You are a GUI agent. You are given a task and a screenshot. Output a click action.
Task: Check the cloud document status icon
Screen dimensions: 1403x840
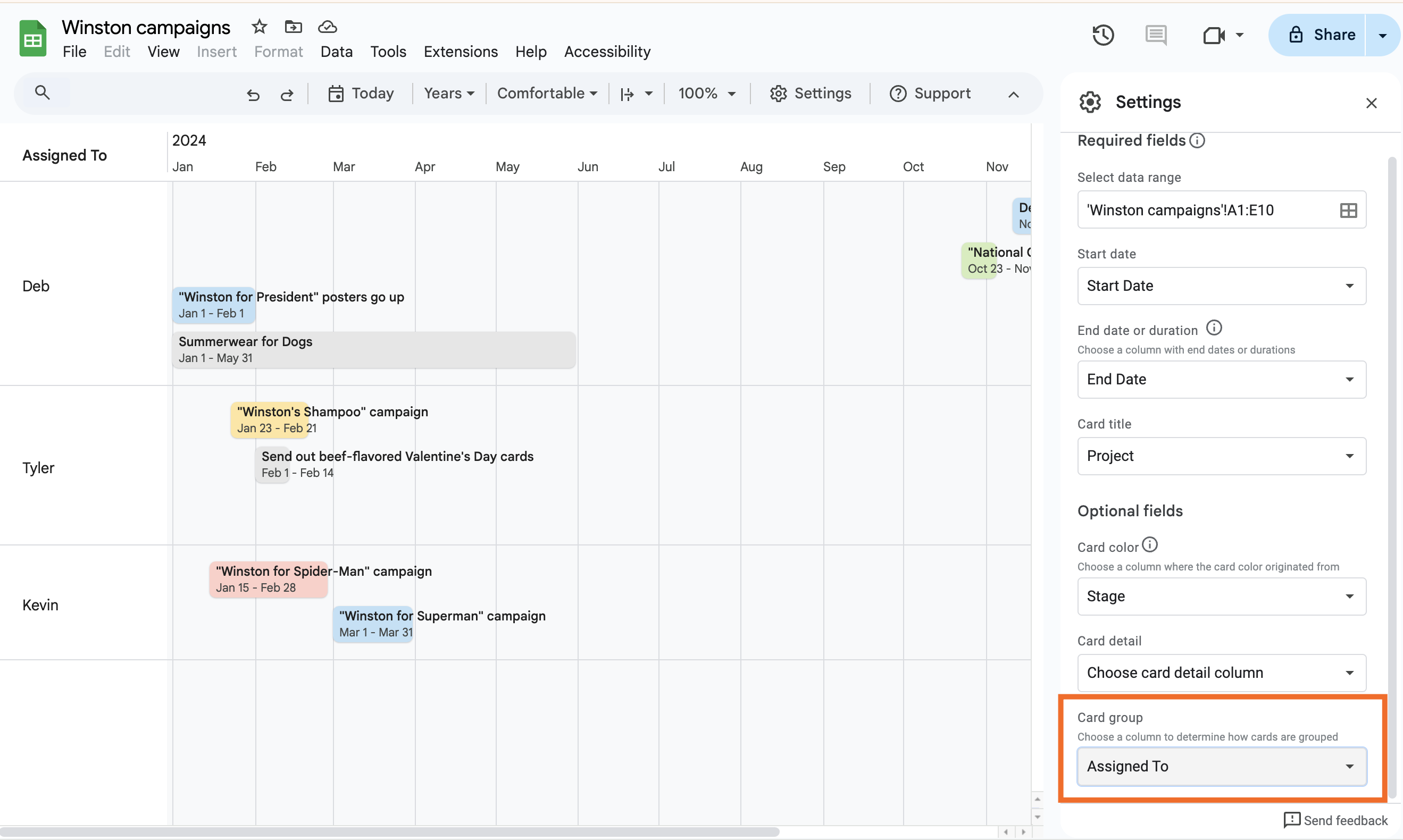coord(327,26)
